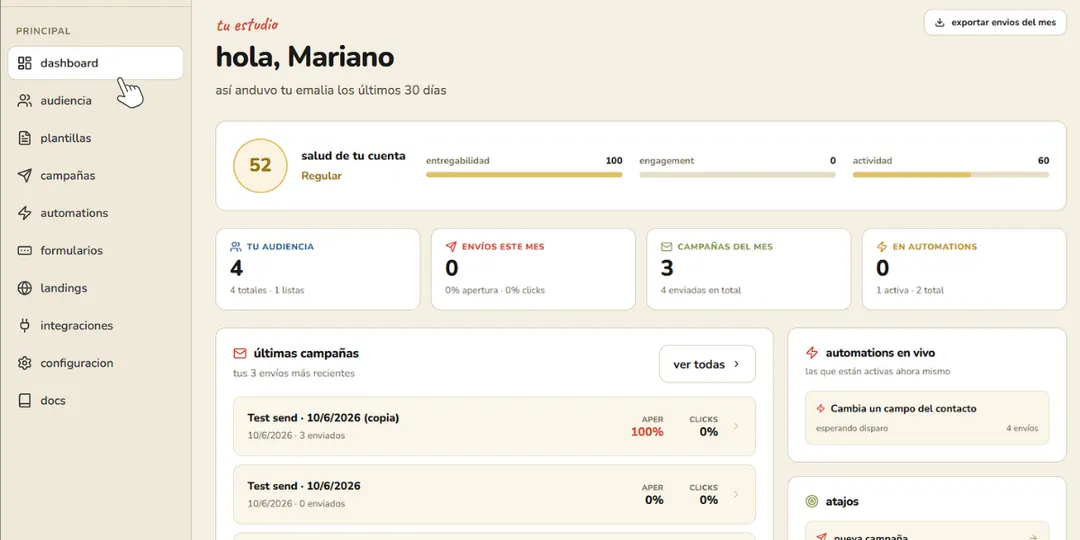Click the automations lightning icon in sidebar
The width and height of the screenshot is (1080, 540).
(x=25, y=213)
